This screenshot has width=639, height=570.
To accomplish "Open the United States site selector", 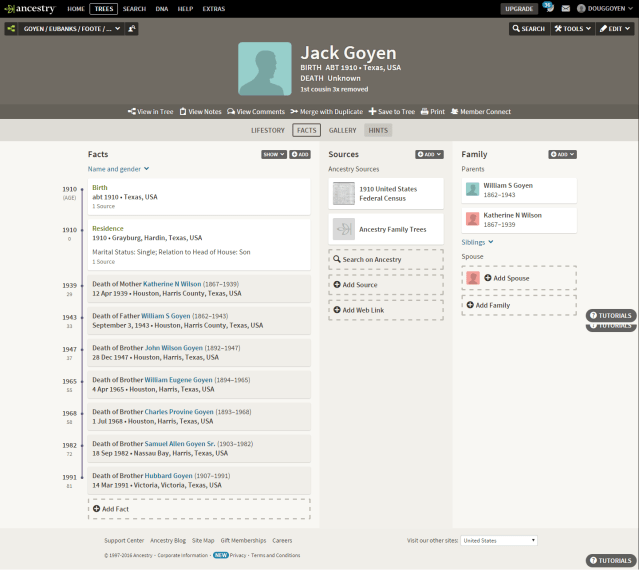I will pyautogui.click(x=499, y=541).
